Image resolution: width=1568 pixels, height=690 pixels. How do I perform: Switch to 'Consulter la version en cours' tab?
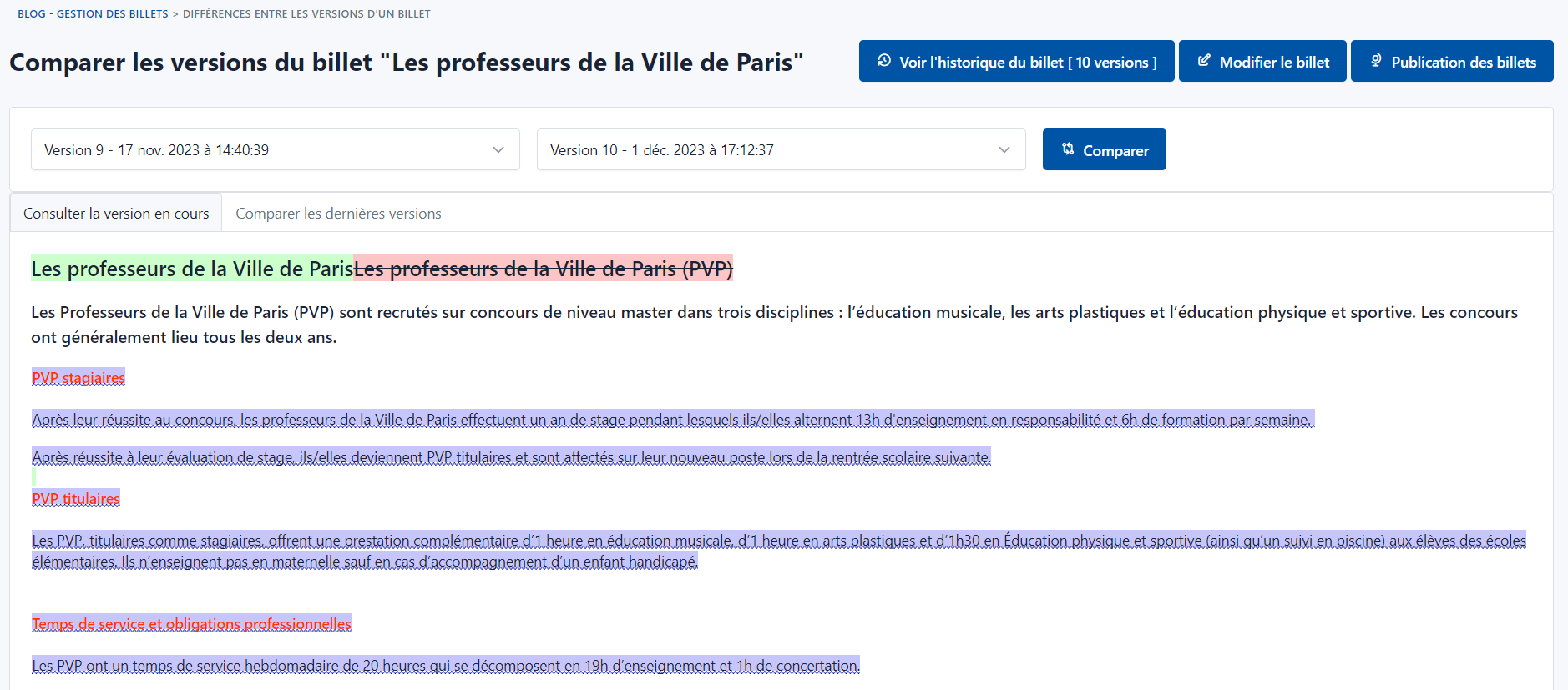coord(116,214)
